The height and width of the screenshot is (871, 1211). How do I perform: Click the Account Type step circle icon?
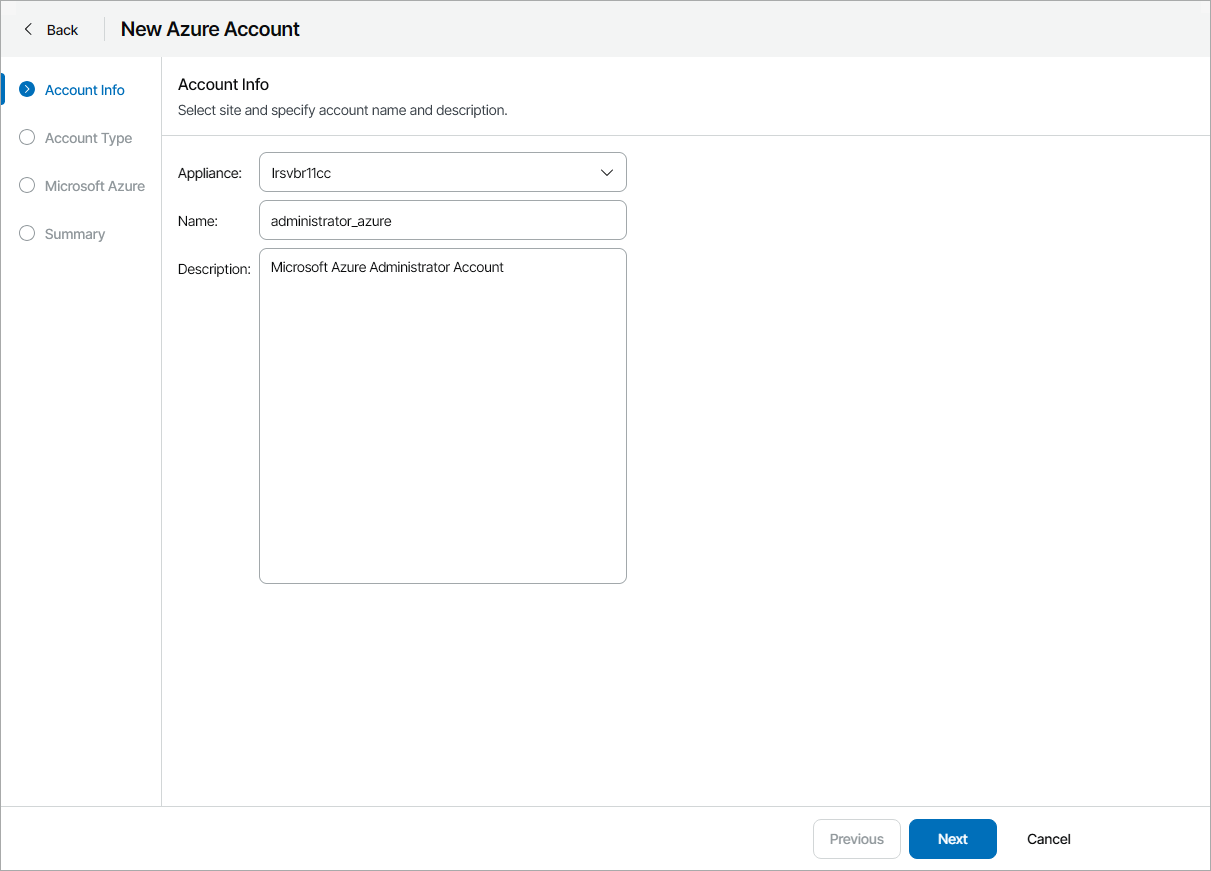pos(27,137)
